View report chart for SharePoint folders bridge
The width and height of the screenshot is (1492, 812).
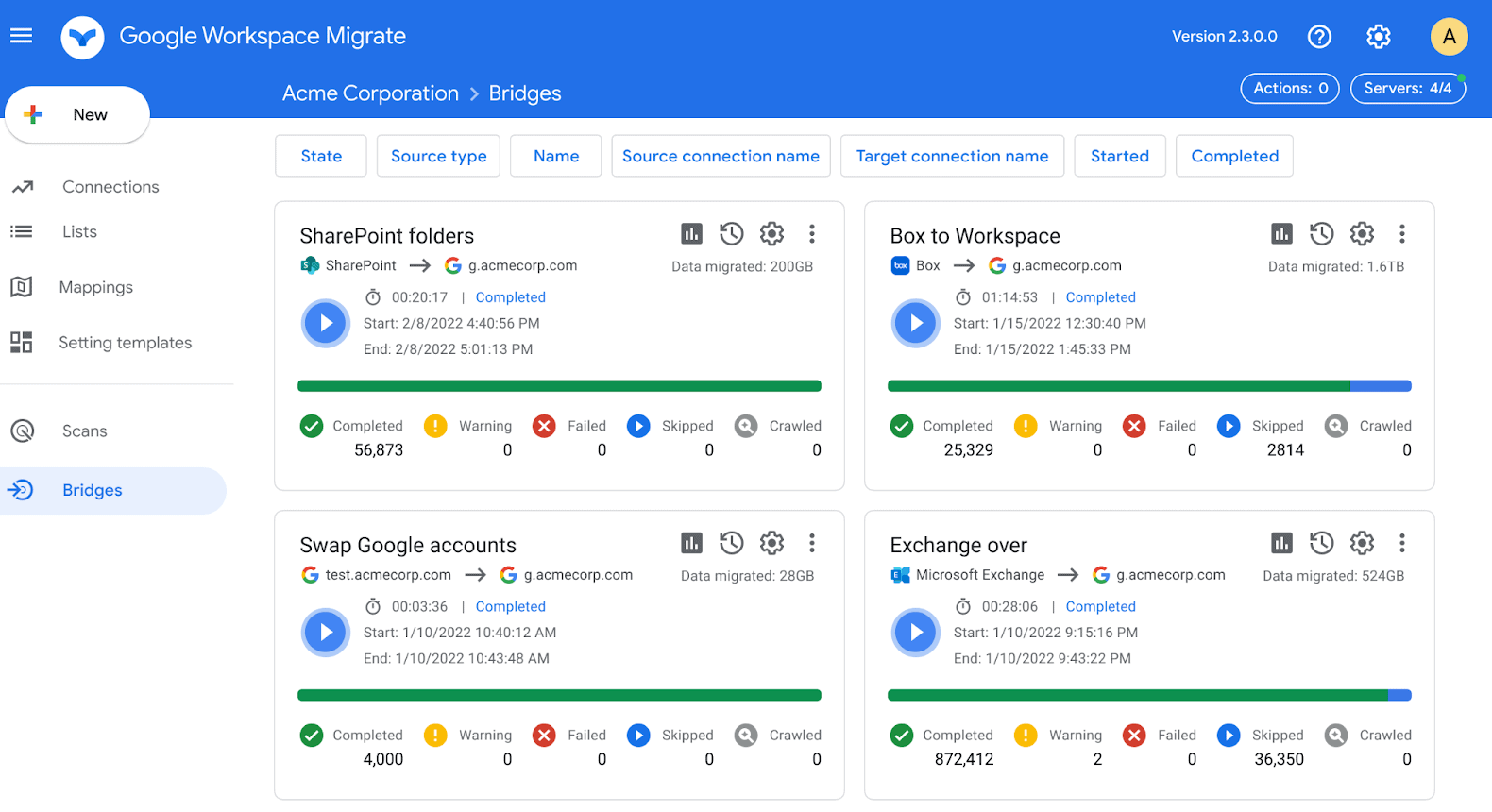tap(692, 233)
